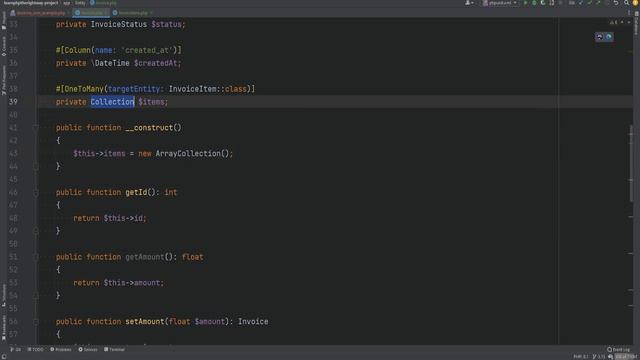Open the user account icon menu

[469, 3]
